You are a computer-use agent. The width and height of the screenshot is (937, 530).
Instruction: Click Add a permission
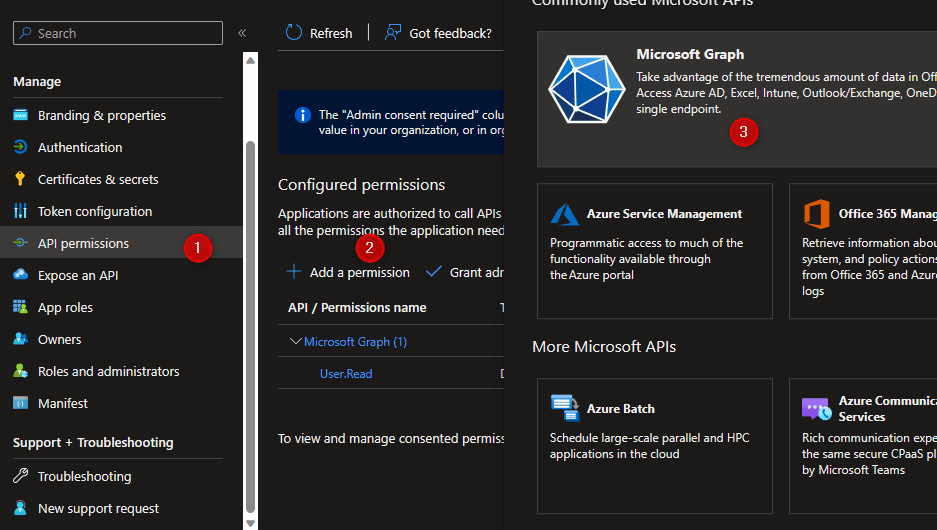(348, 272)
